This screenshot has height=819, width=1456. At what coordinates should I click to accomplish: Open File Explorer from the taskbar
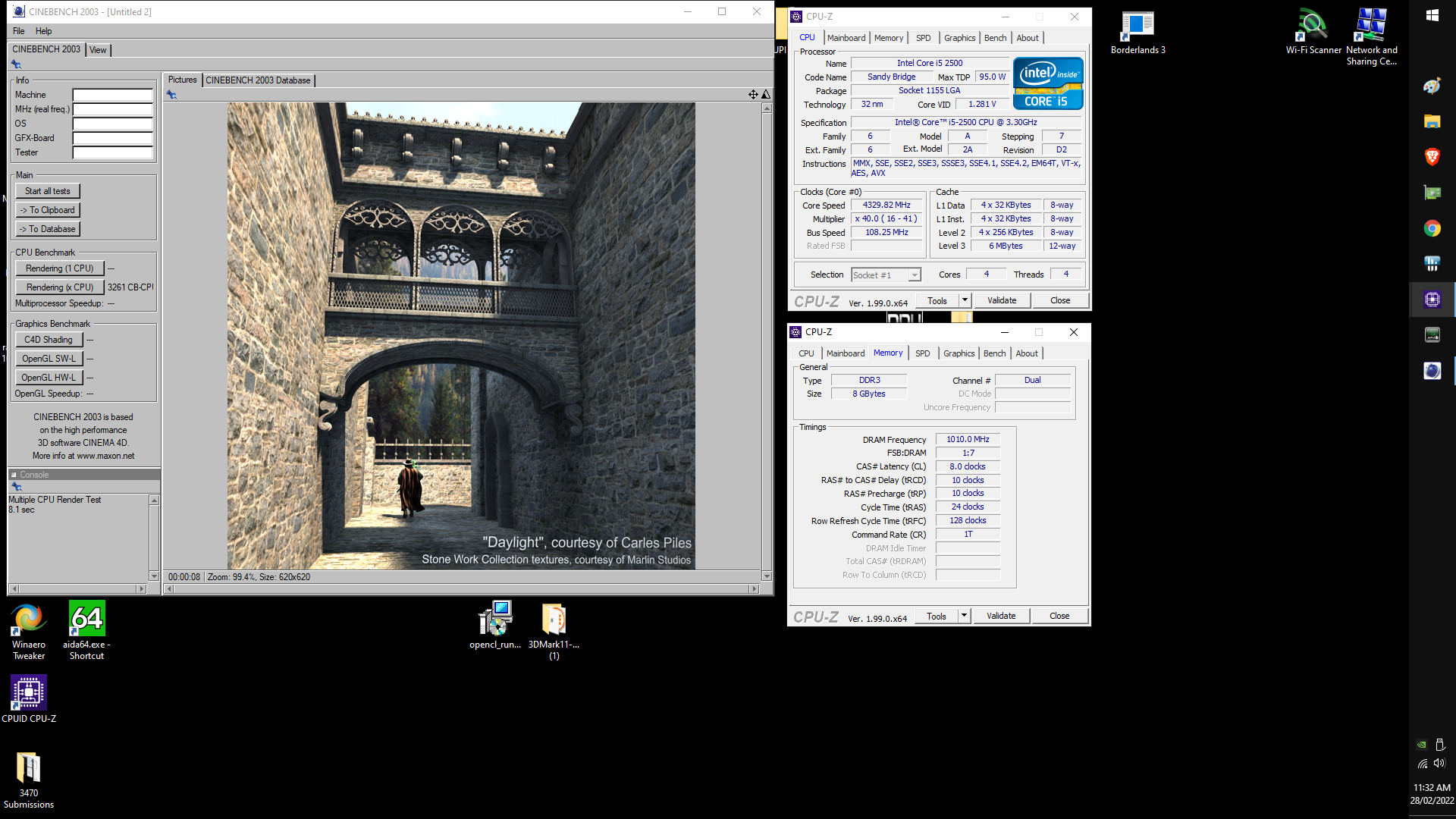click(x=1432, y=121)
